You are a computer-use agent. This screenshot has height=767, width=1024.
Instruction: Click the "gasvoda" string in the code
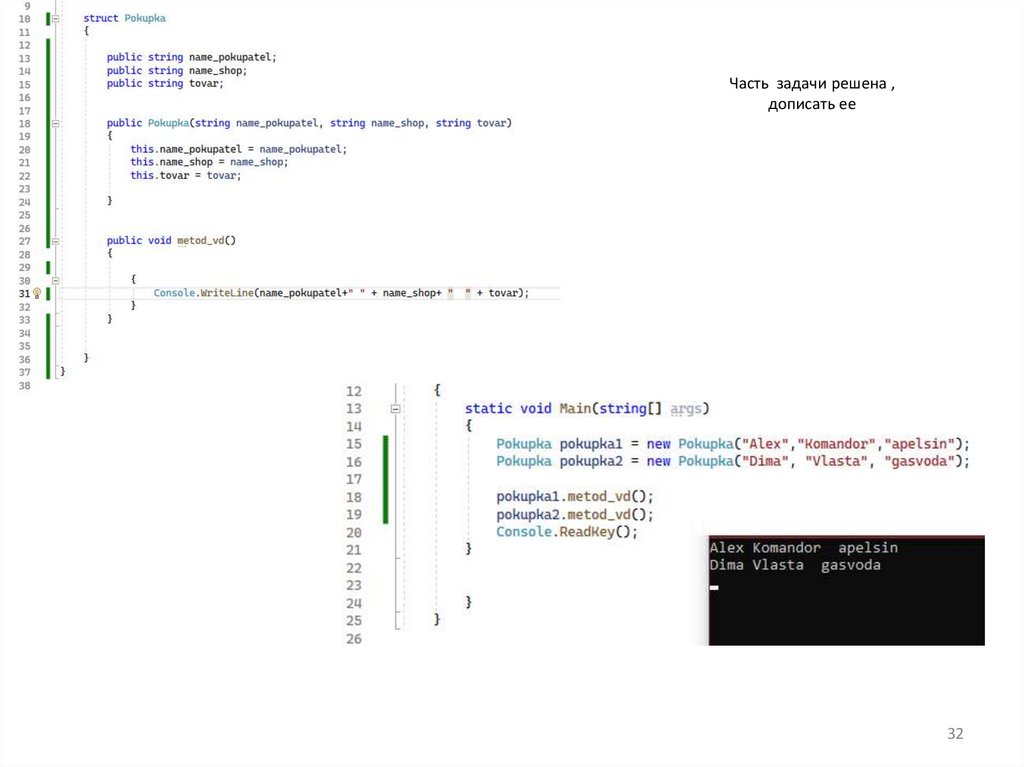click(x=920, y=461)
